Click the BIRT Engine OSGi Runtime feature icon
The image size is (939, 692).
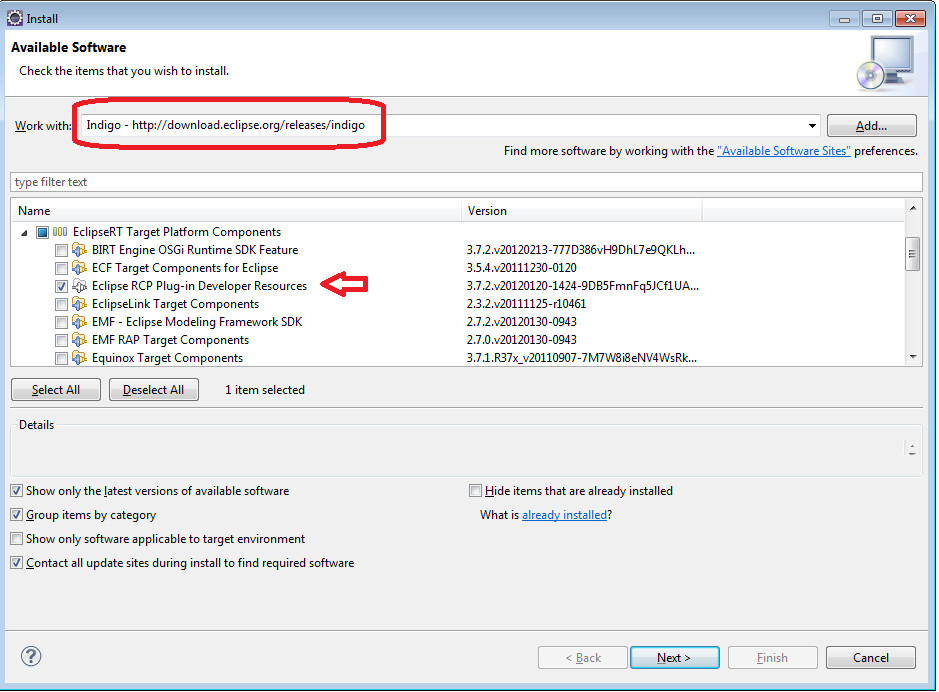tap(79, 250)
